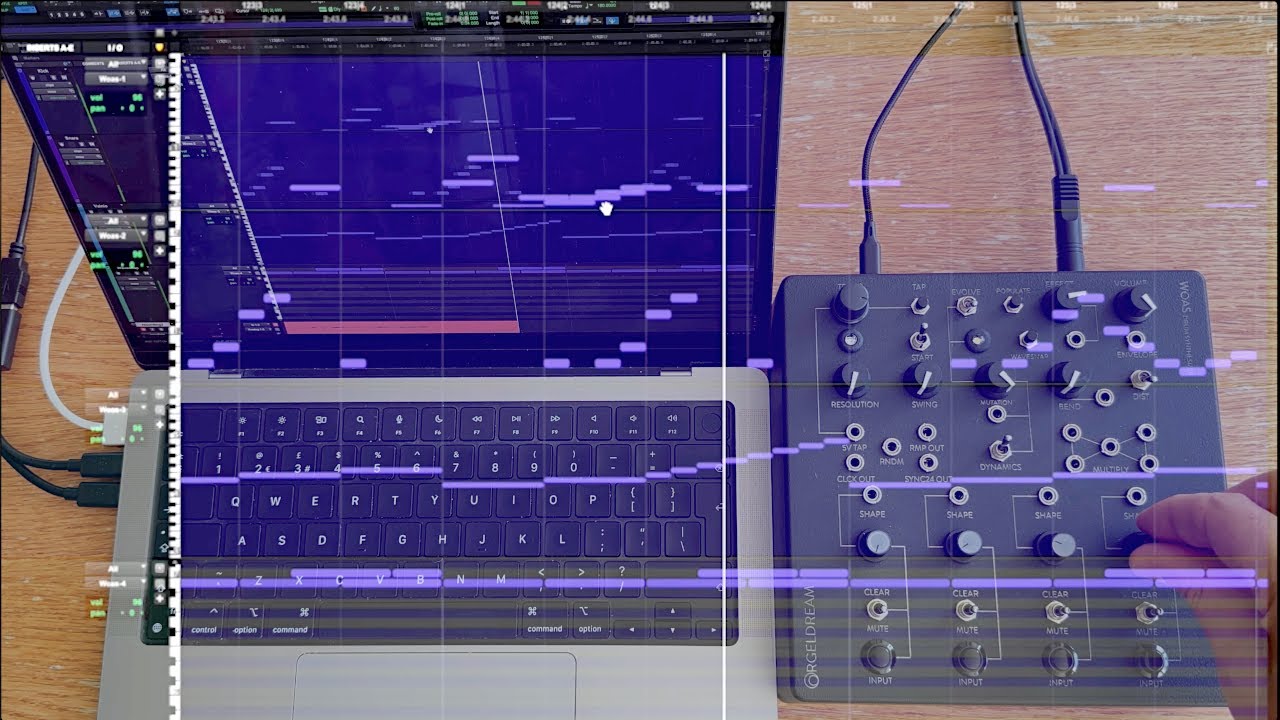The width and height of the screenshot is (1280, 720).
Task: Open the All dropdown above Woas-1
Action: (117, 64)
